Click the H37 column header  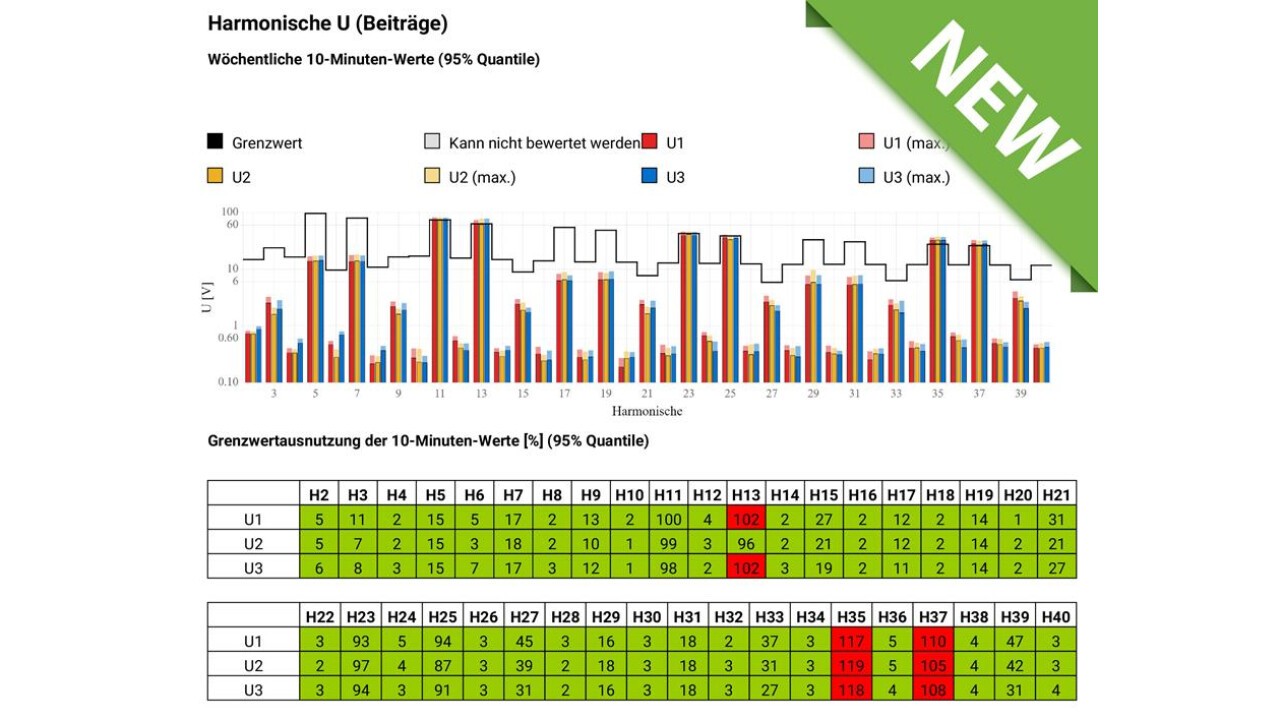tap(934, 617)
